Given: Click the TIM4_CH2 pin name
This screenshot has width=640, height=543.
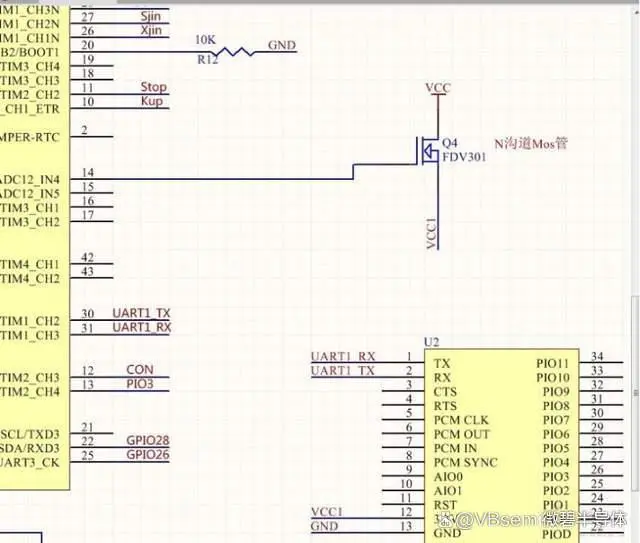Looking at the screenshot, I should tap(30, 279).
